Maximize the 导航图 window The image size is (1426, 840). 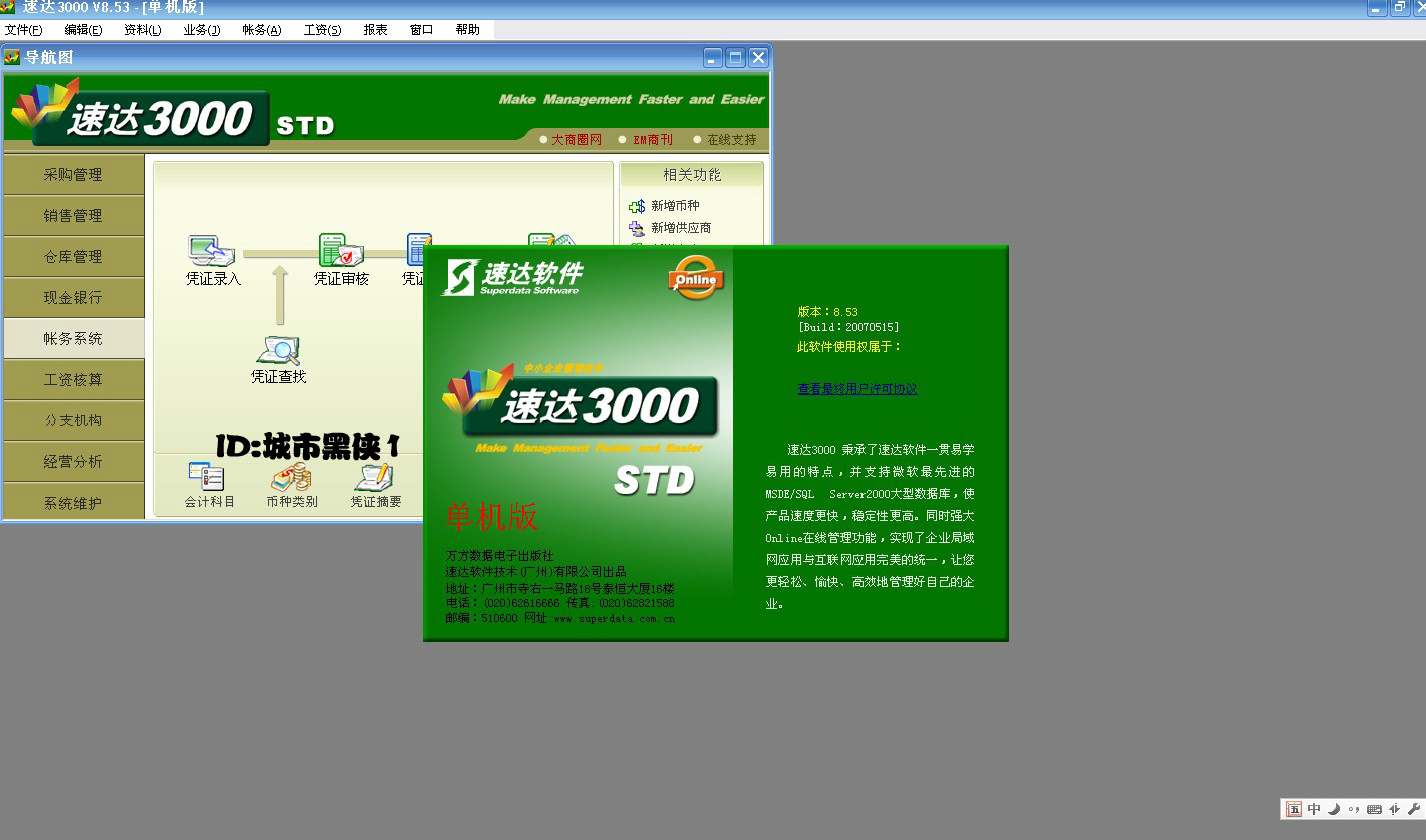point(735,58)
